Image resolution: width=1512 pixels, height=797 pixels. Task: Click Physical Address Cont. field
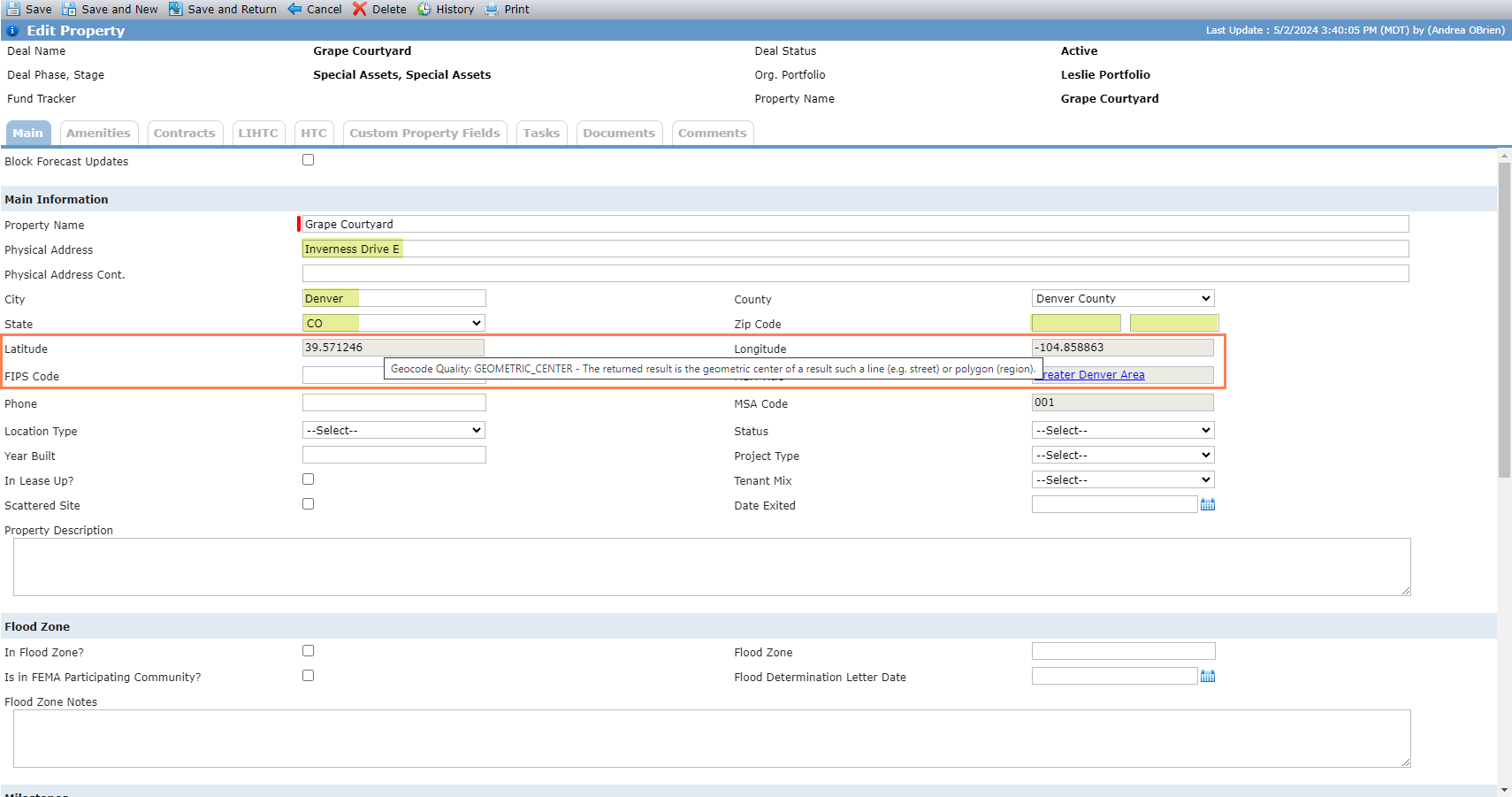[855, 273]
